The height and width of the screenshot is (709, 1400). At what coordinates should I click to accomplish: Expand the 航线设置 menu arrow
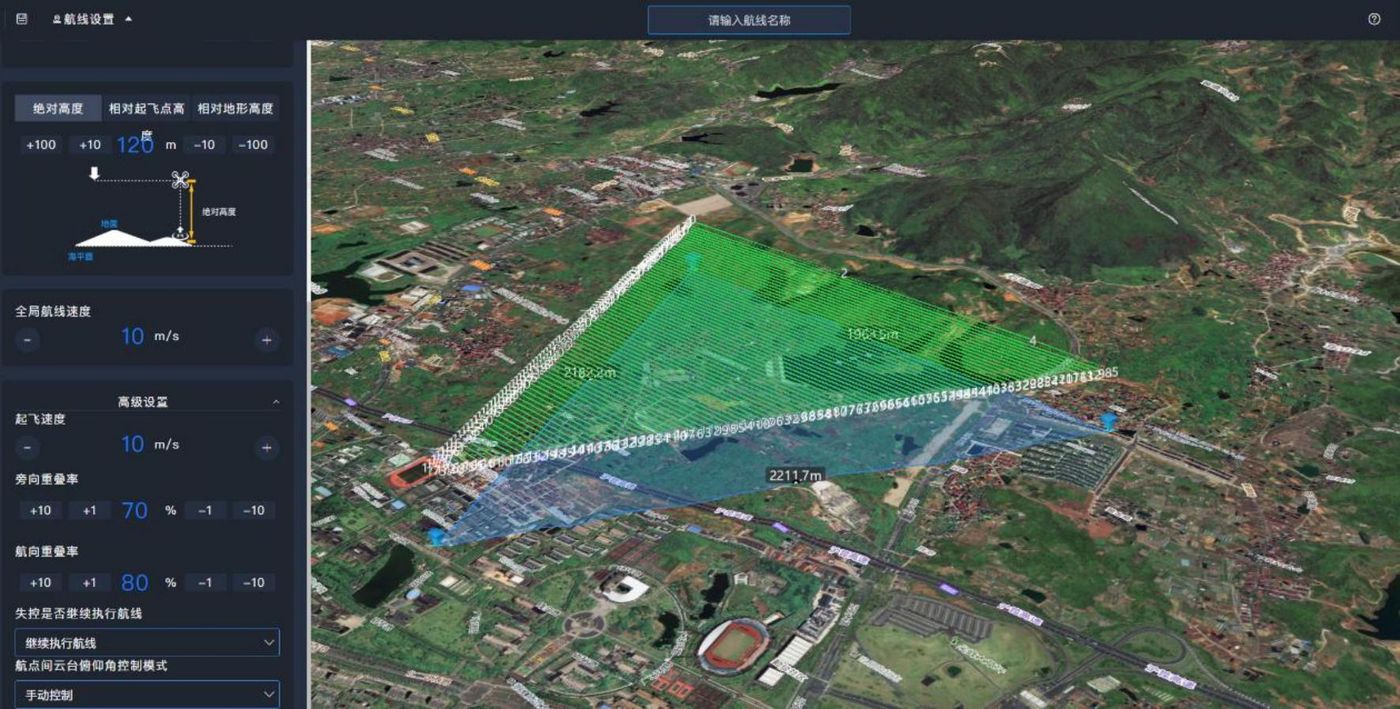point(128,19)
